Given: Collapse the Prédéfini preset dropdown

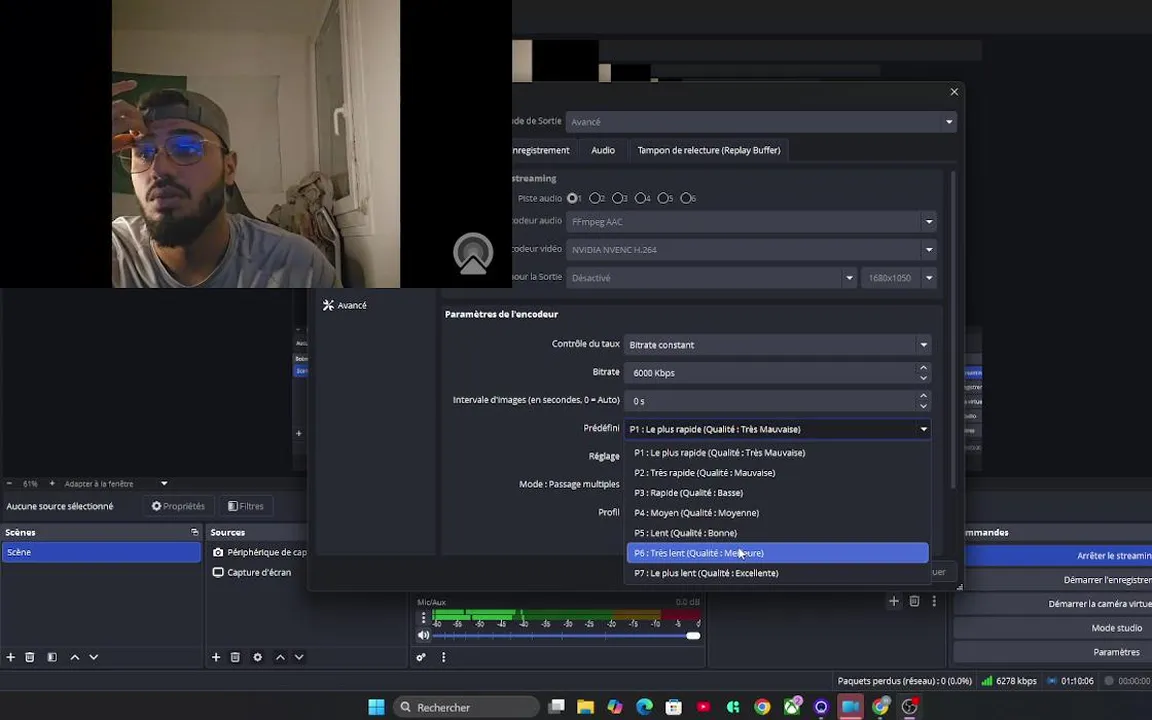Looking at the screenshot, I should click(x=777, y=429).
